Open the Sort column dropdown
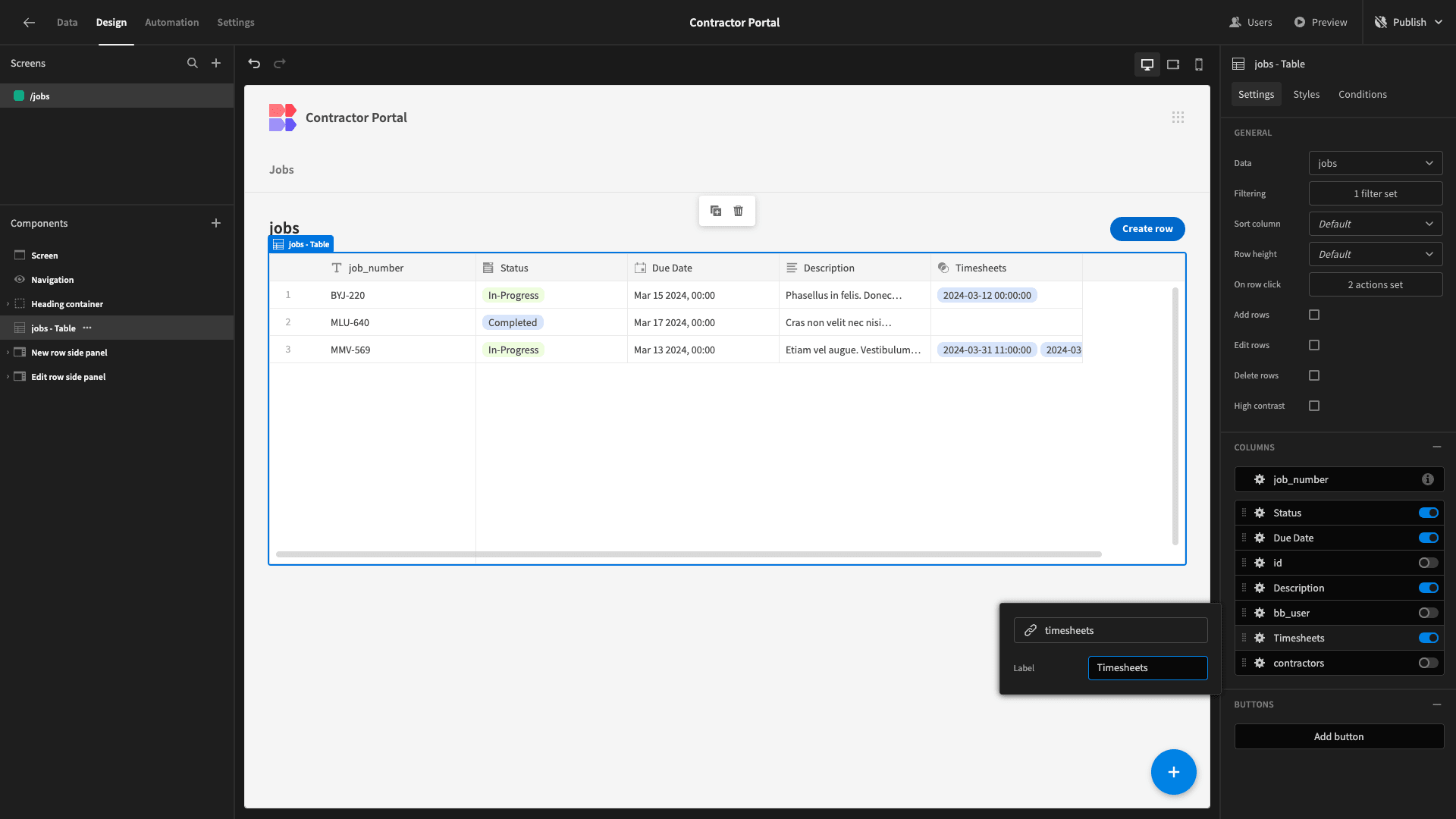The width and height of the screenshot is (1456, 819). point(1376,224)
